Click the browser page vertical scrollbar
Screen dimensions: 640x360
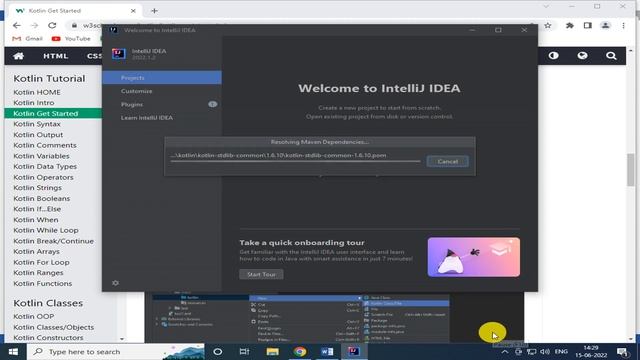[631, 169]
